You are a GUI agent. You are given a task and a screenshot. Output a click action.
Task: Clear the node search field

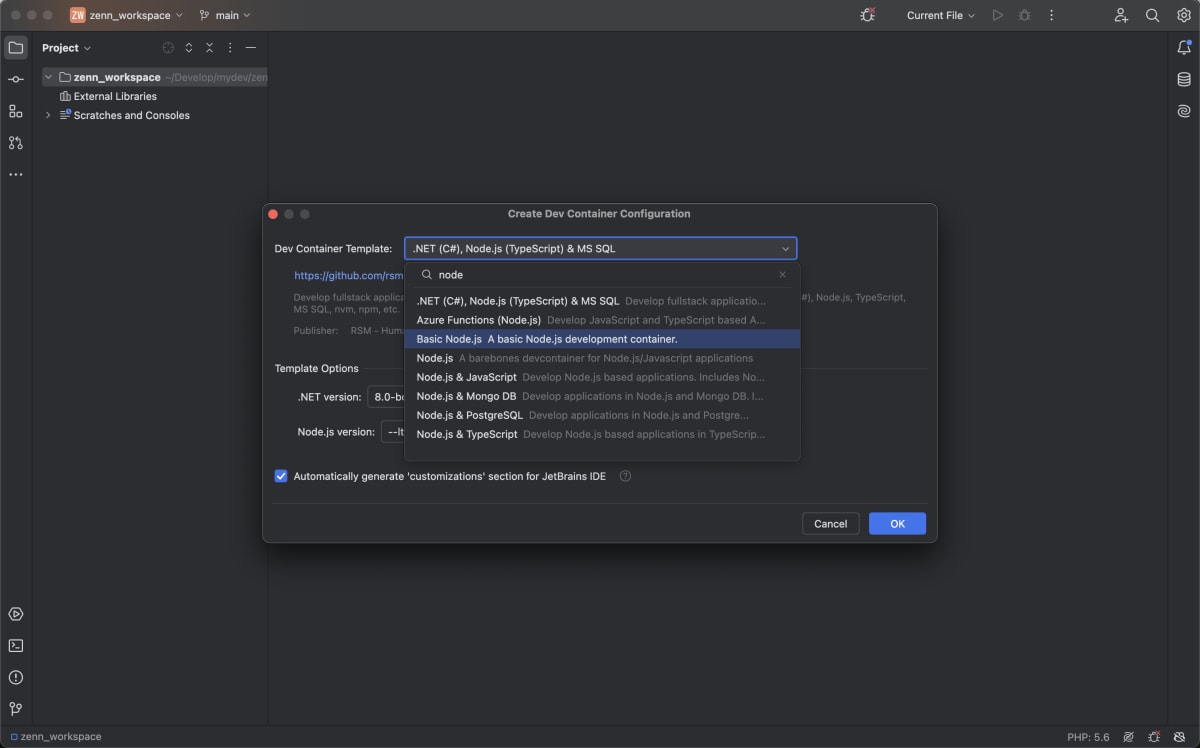pos(783,274)
